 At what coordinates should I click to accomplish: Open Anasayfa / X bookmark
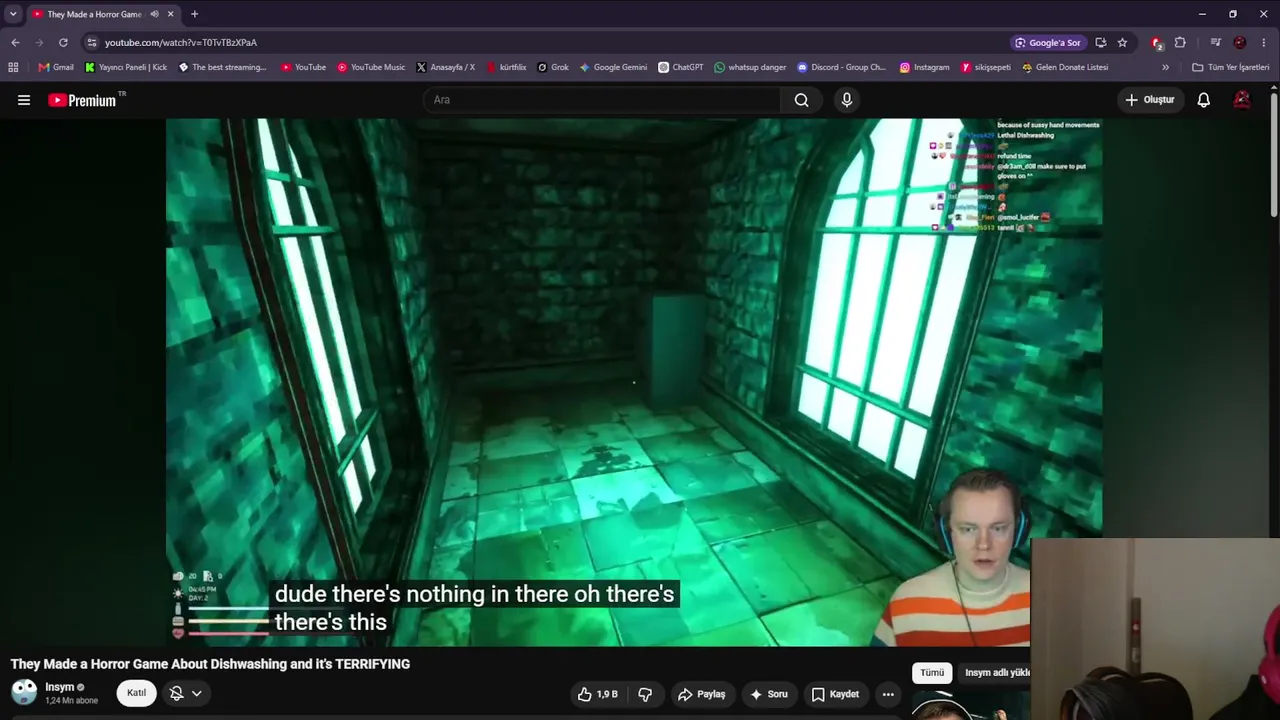click(445, 67)
